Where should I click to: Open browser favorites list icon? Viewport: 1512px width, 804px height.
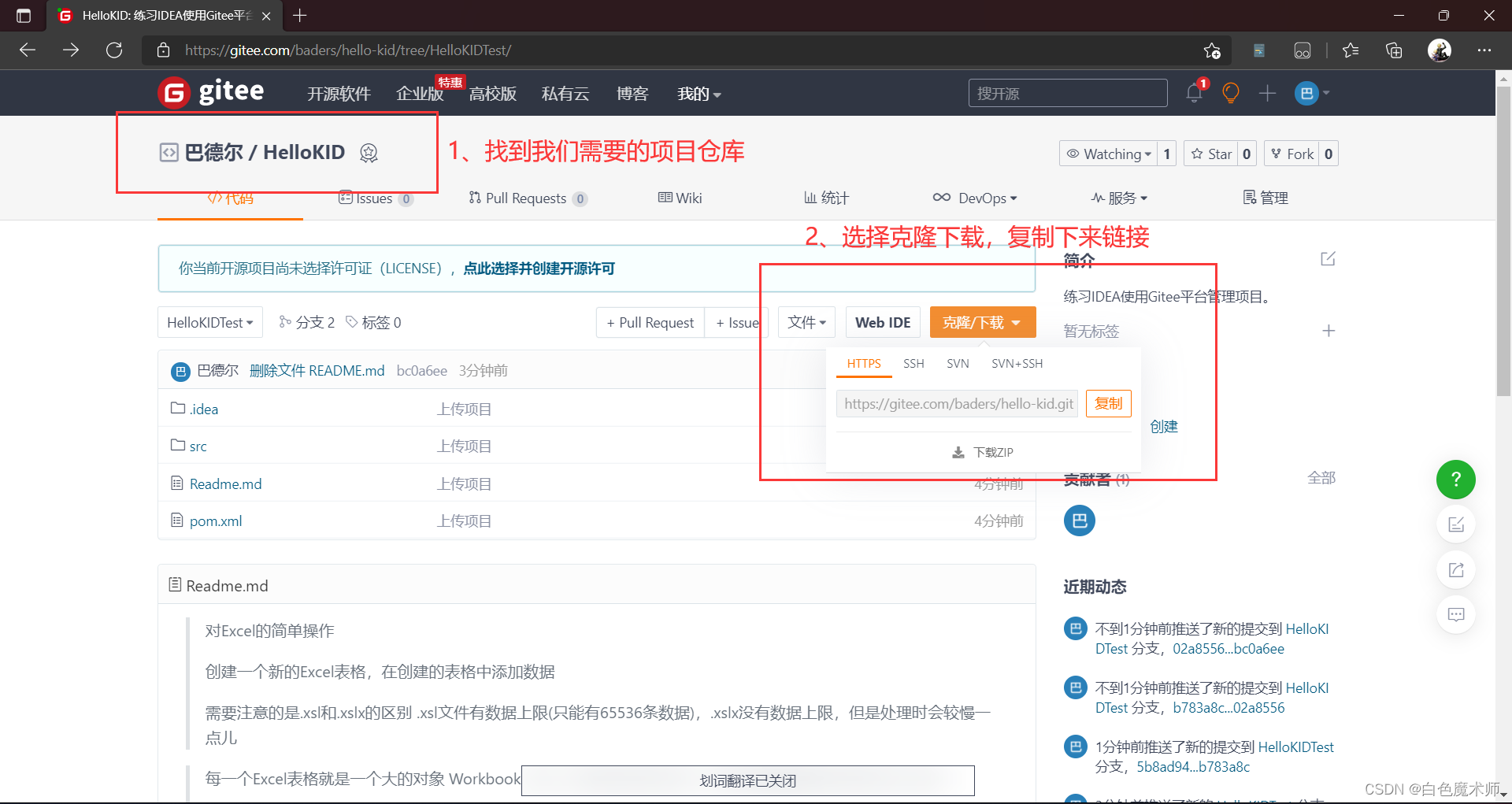tap(1351, 50)
